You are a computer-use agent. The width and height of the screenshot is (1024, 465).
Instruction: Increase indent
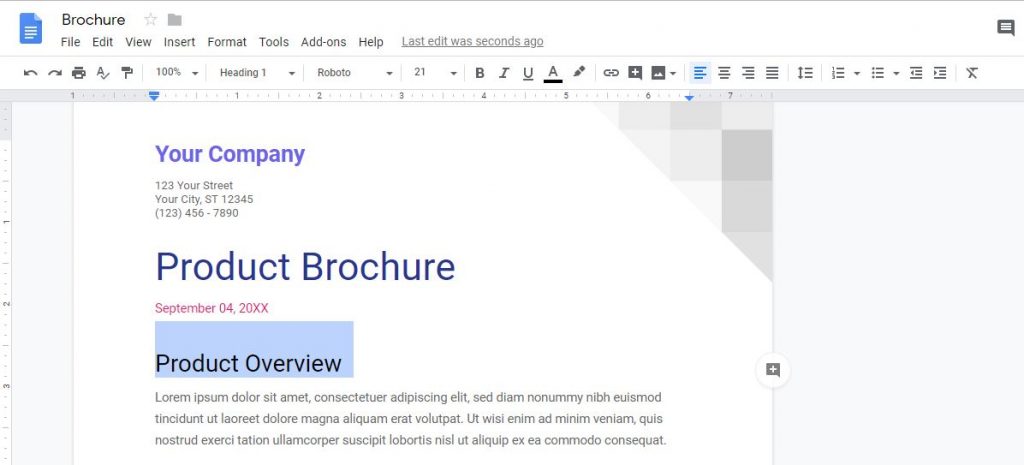[940, 73]
